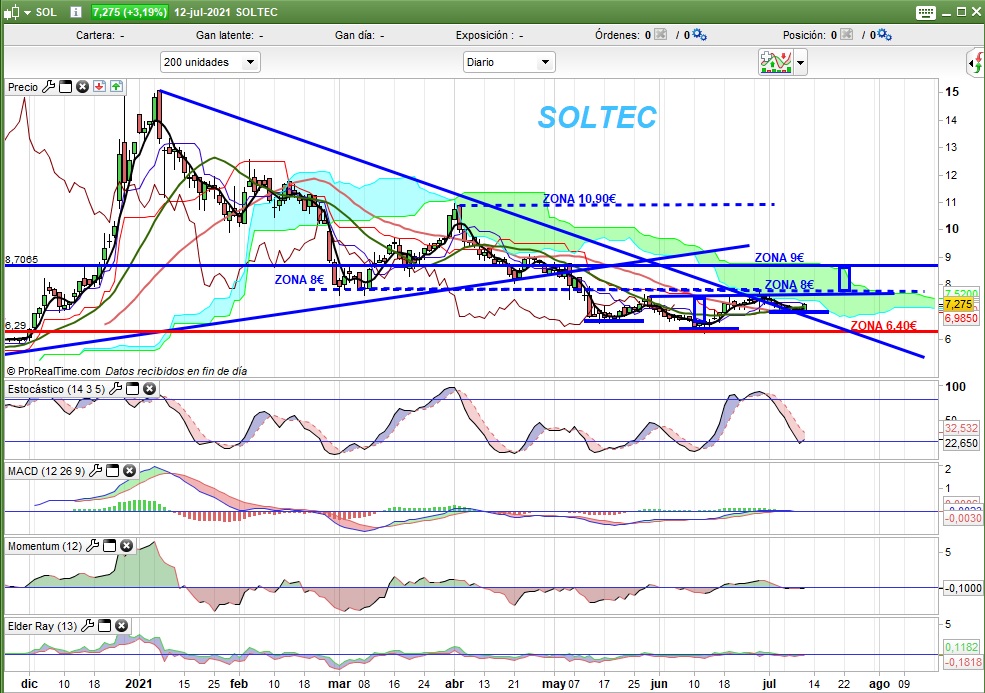Screen dimensions: 985x693
Task: Select the Momentum (12) label
Action: [x=45, y=547]
